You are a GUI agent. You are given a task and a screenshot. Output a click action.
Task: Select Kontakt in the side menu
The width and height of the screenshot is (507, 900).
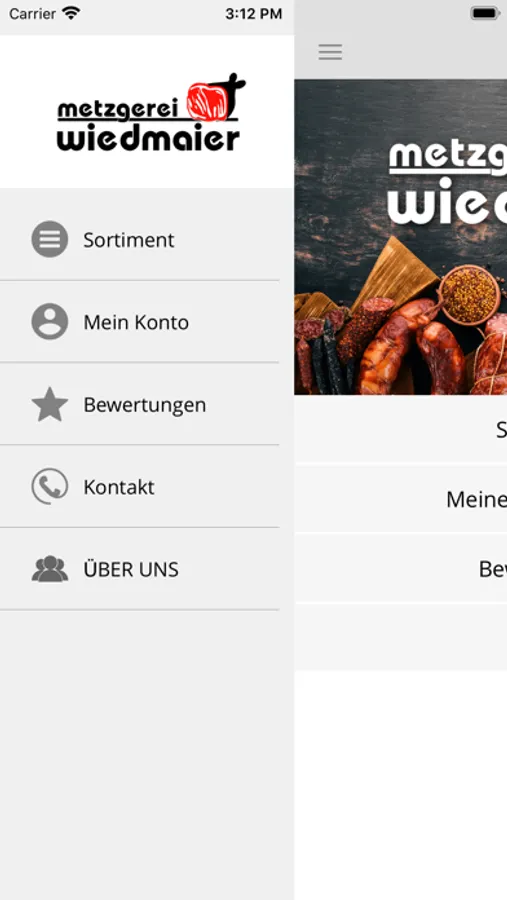click(140, 487)
